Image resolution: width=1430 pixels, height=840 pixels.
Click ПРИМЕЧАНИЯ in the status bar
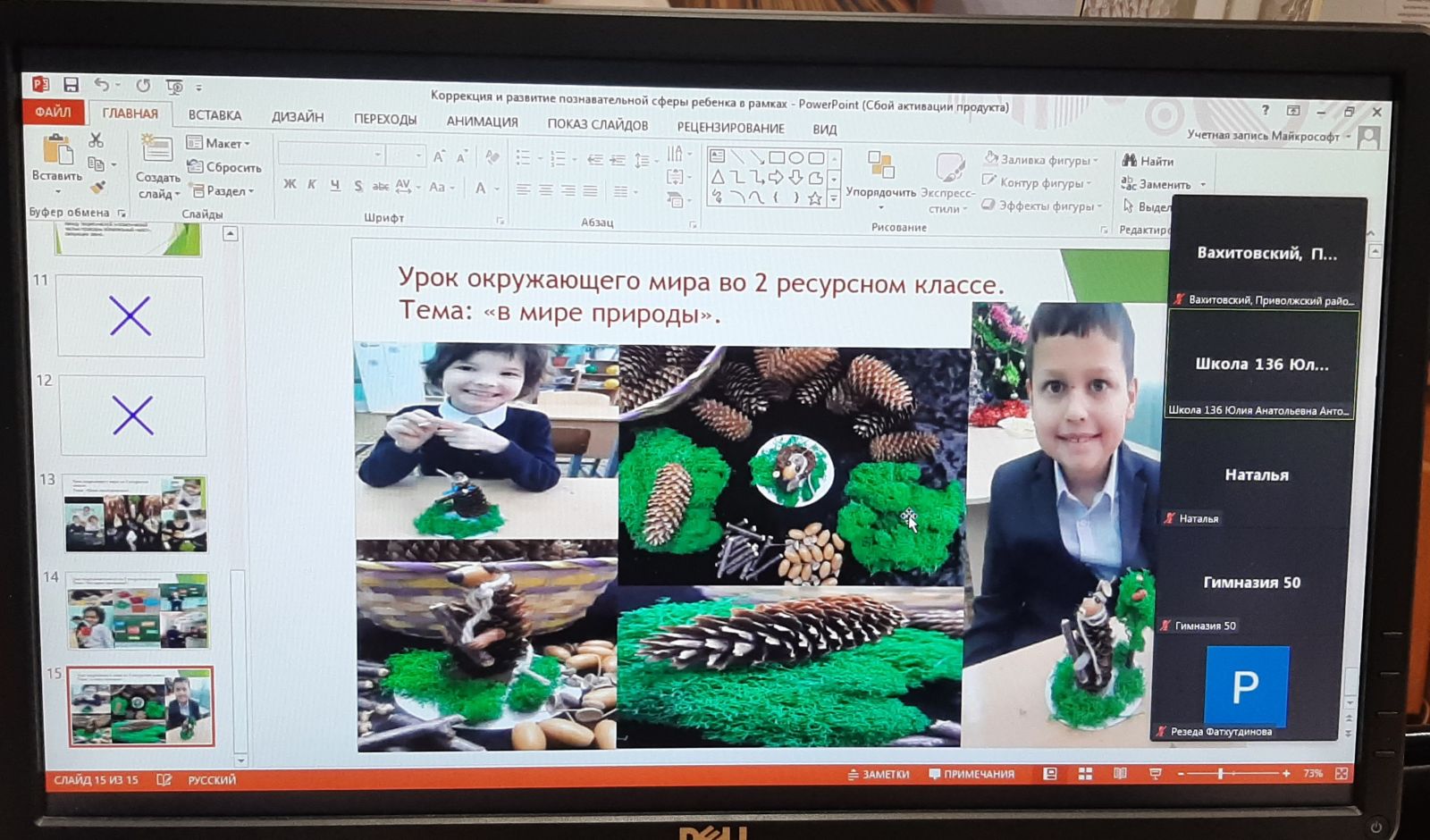972,774
